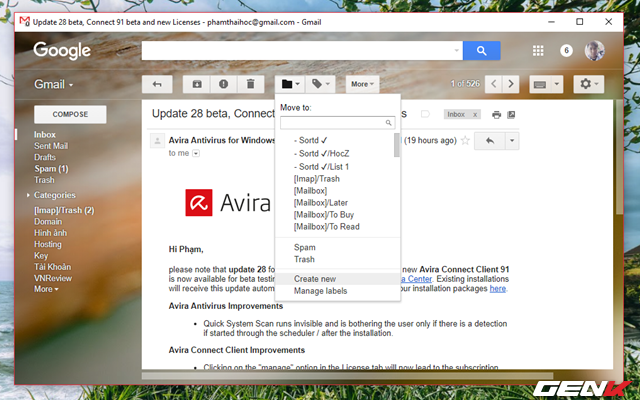Go to newer email with left chevron
The image size is (640, 400).
coord(494,84)
